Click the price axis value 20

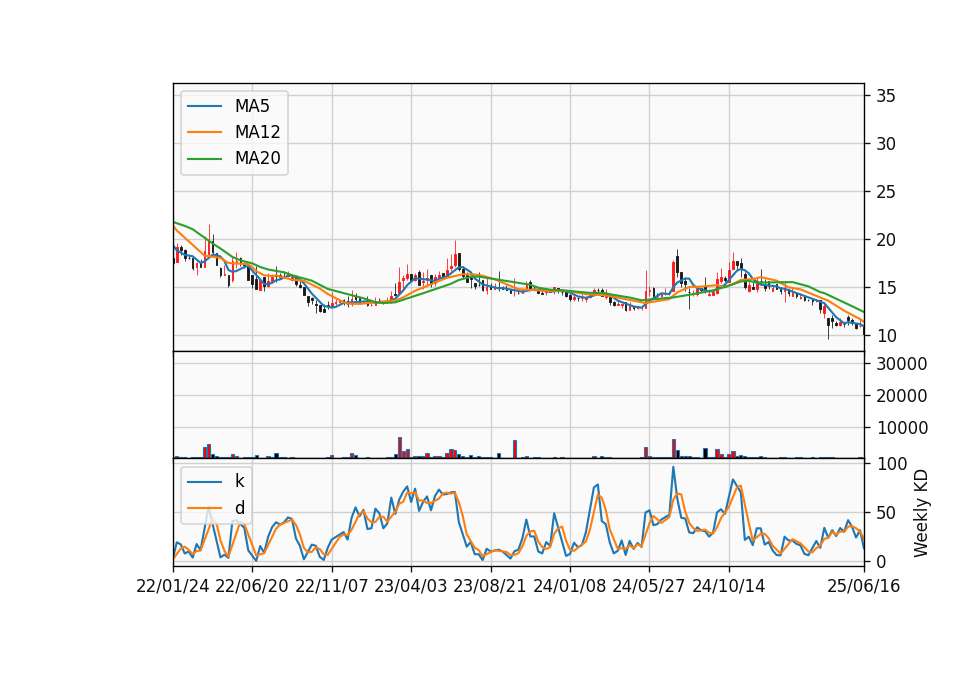(885, 240)
